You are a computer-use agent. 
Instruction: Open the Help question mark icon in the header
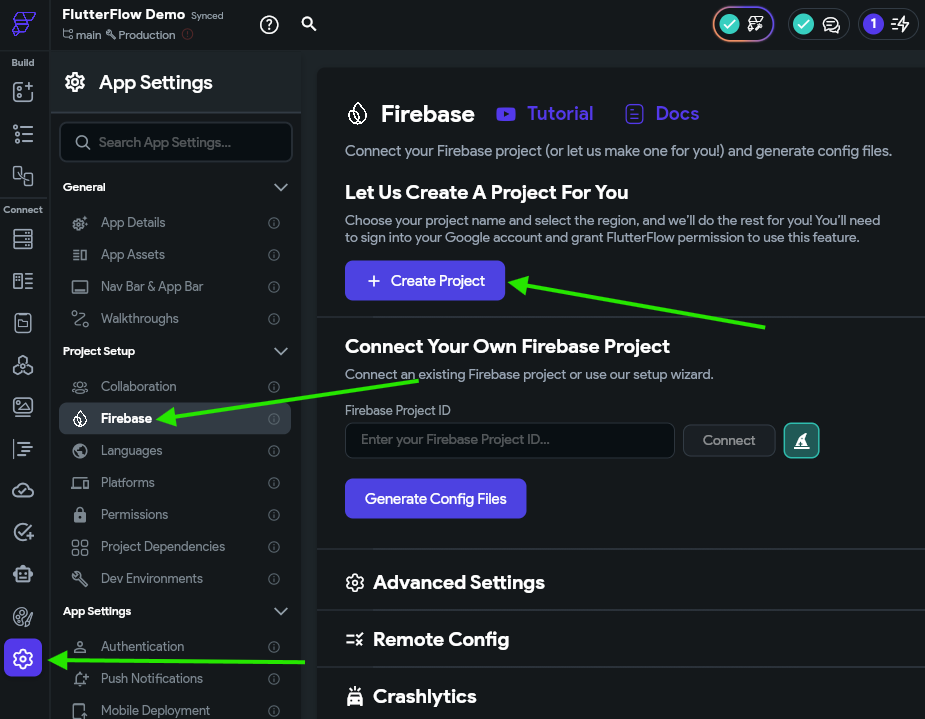pyautogui.click(x=269, y=25)
